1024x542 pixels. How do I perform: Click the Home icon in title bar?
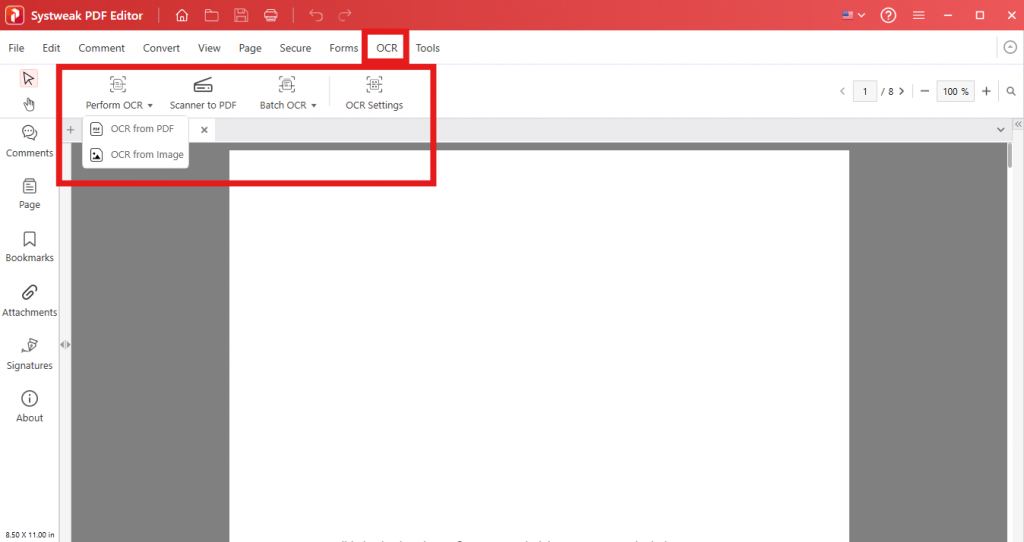coord(181,15)
